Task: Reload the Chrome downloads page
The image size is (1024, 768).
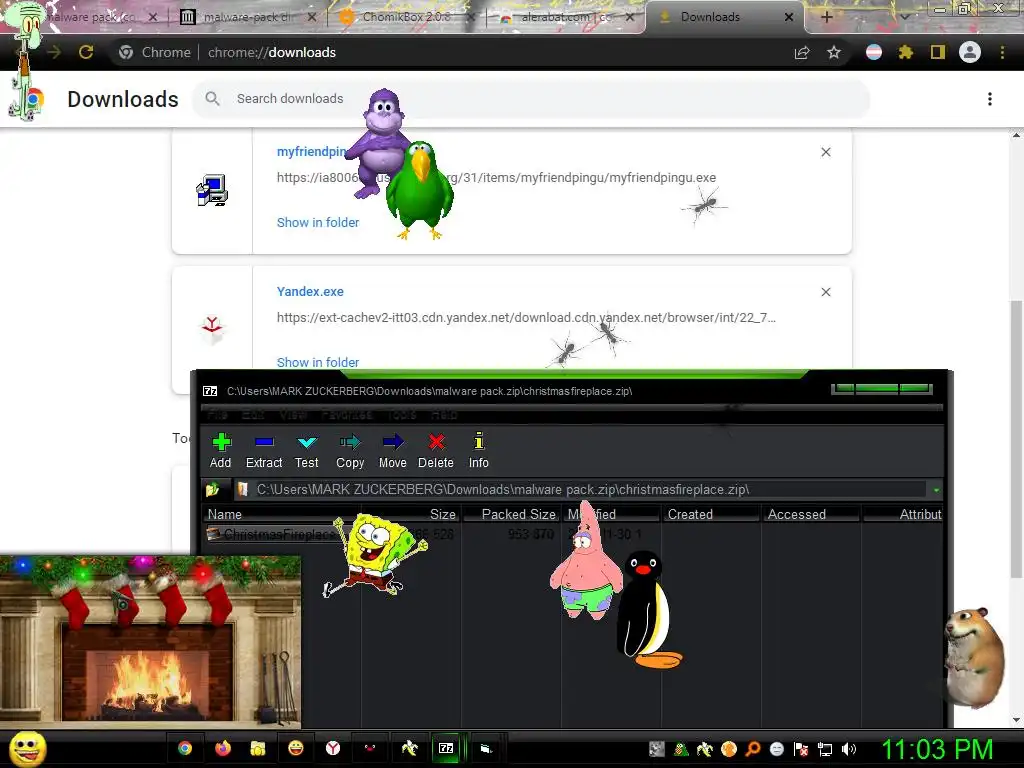Action: [x=86, y=52]
